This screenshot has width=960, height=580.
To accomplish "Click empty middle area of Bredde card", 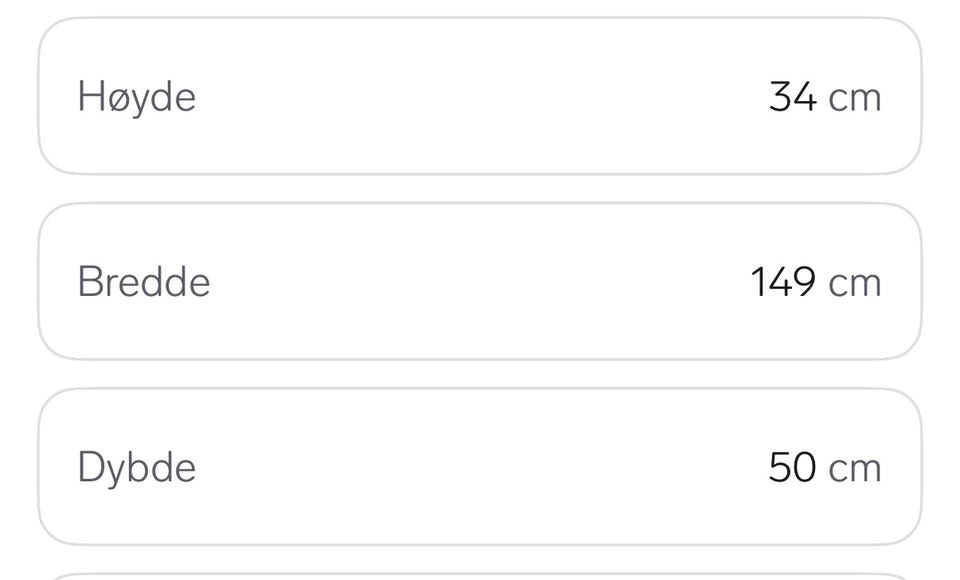I will [x=480, y=282].
